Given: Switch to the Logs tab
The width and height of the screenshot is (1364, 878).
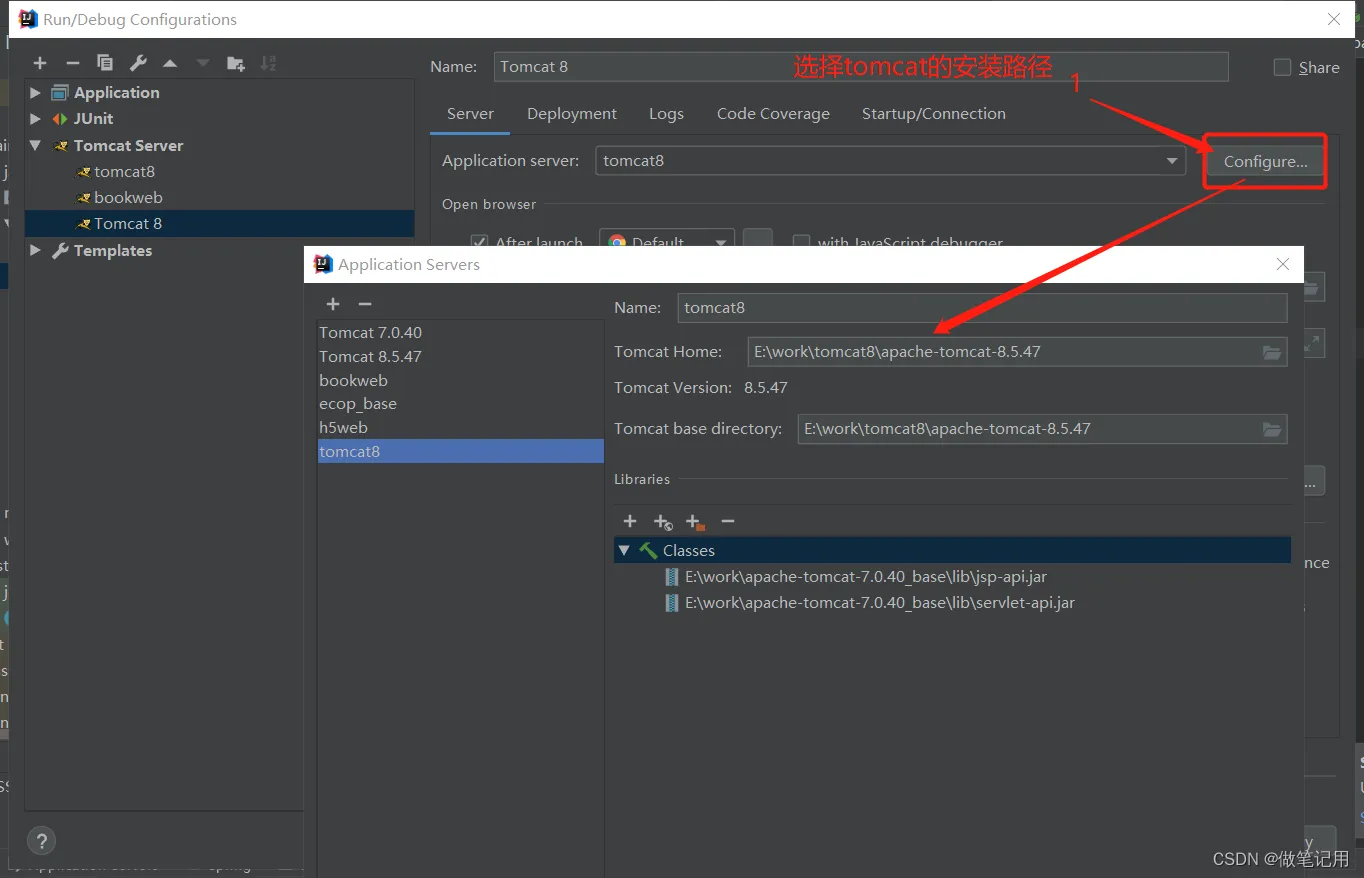Looking at the screenshot, I should (666, 114).
